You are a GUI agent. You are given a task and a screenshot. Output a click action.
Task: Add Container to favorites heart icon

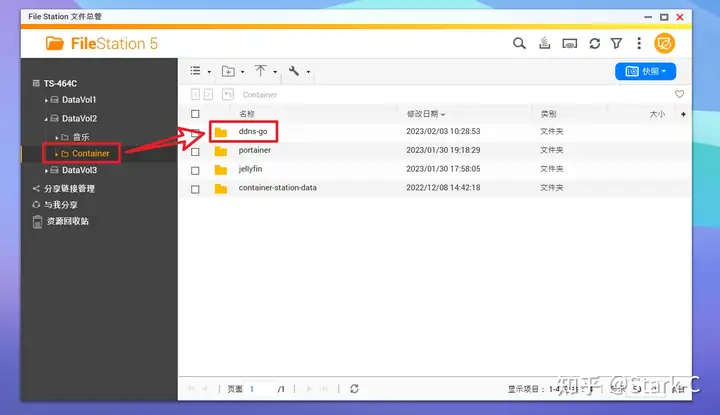[679, 94]
